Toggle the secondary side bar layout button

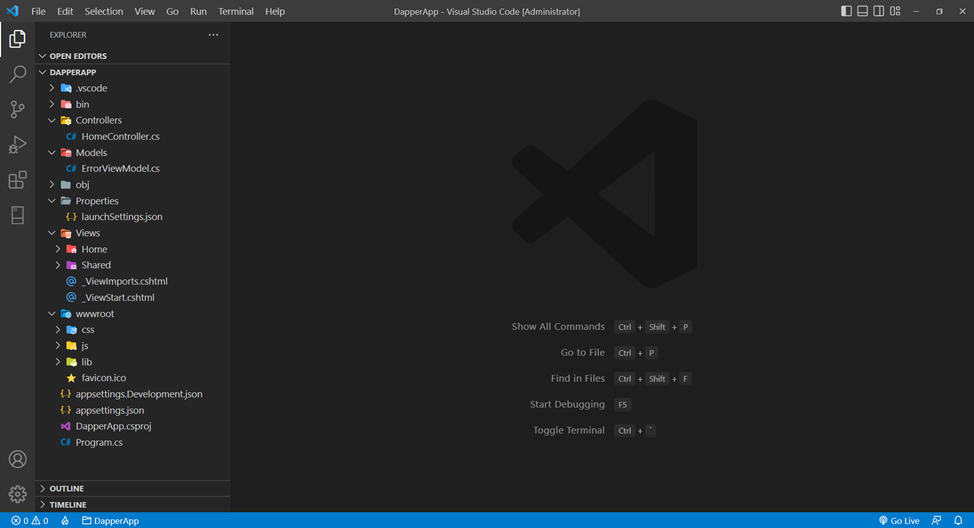coord(878,11)
